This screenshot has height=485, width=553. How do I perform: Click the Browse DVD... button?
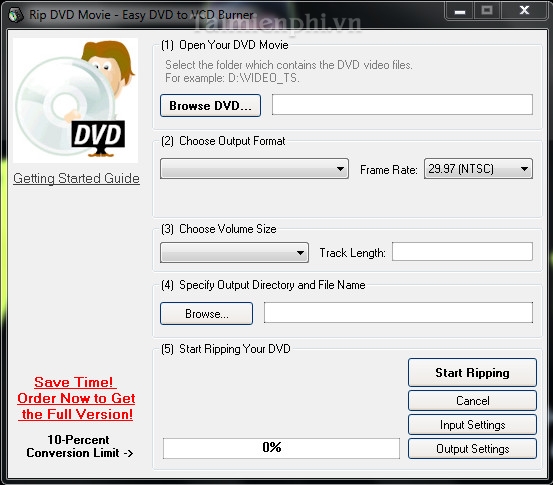pos(210,105)
